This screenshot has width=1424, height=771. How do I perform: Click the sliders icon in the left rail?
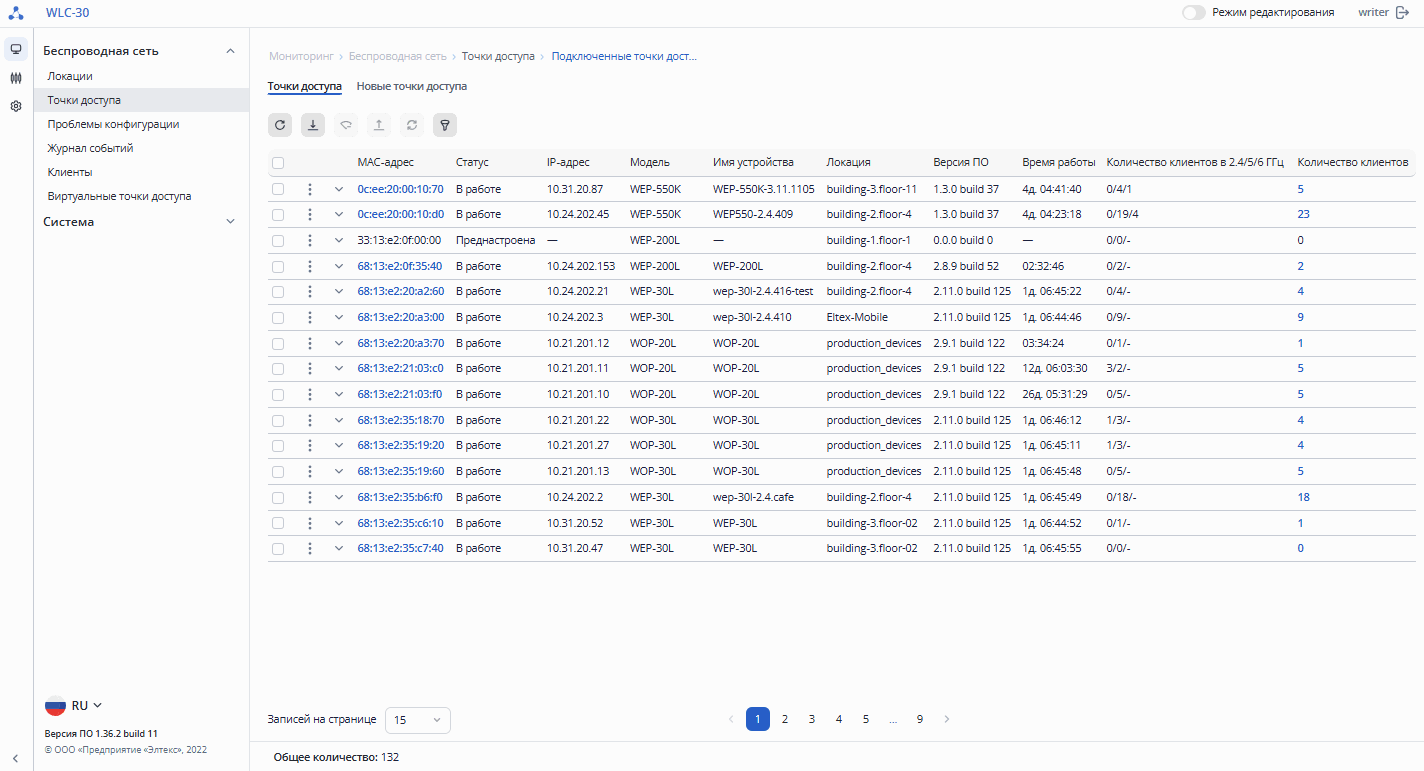point(16,78)
